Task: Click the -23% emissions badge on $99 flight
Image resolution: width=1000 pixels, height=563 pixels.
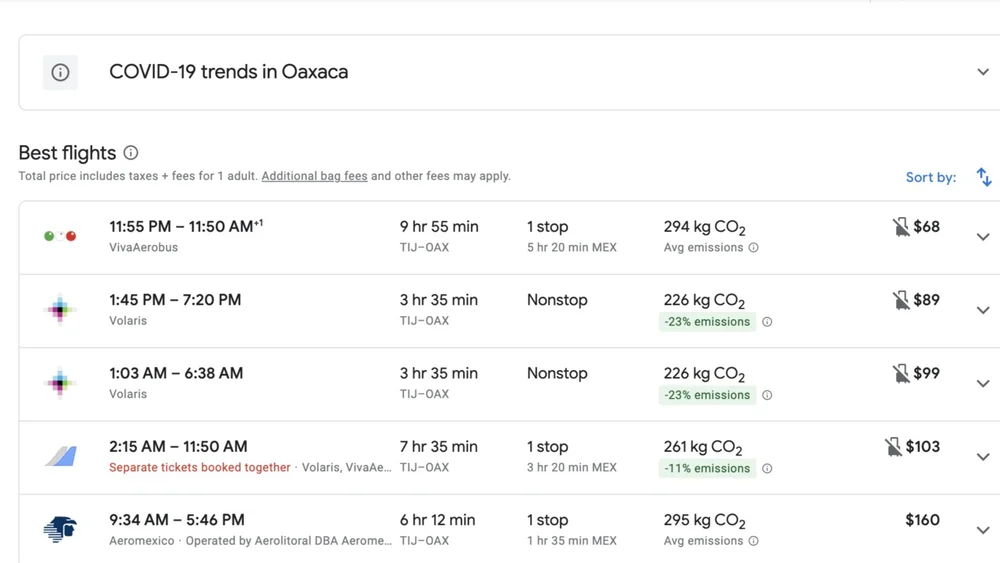Action: pyautogui.click(x=707, y=395)
